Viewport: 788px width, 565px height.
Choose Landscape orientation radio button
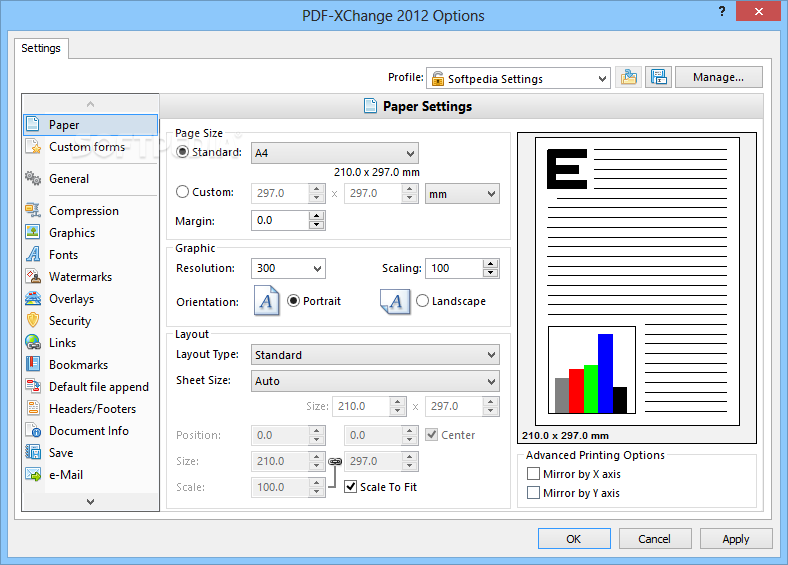pos(422,301)
